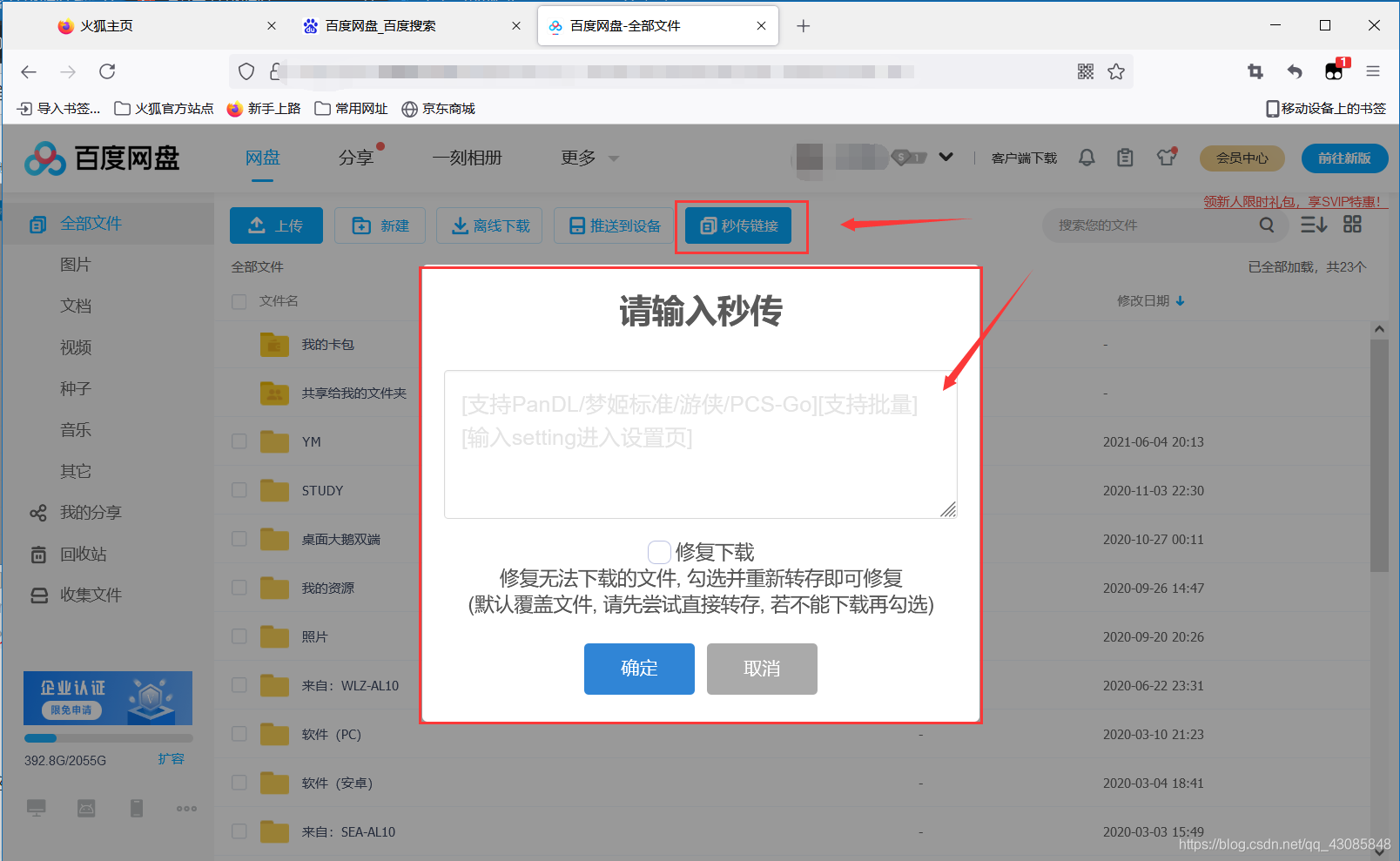Click the sort order icon
The height and width of the screenshot is (861, 1400).
[x=1314, y=225]
